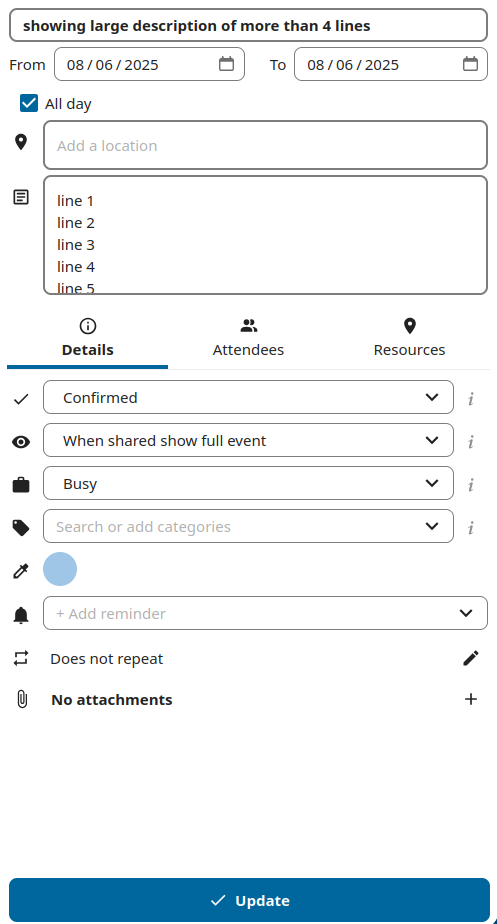This screenshot has width=497, height=924.
Task: Expand the Confirmed status dropdown
Action: point(248,397)
